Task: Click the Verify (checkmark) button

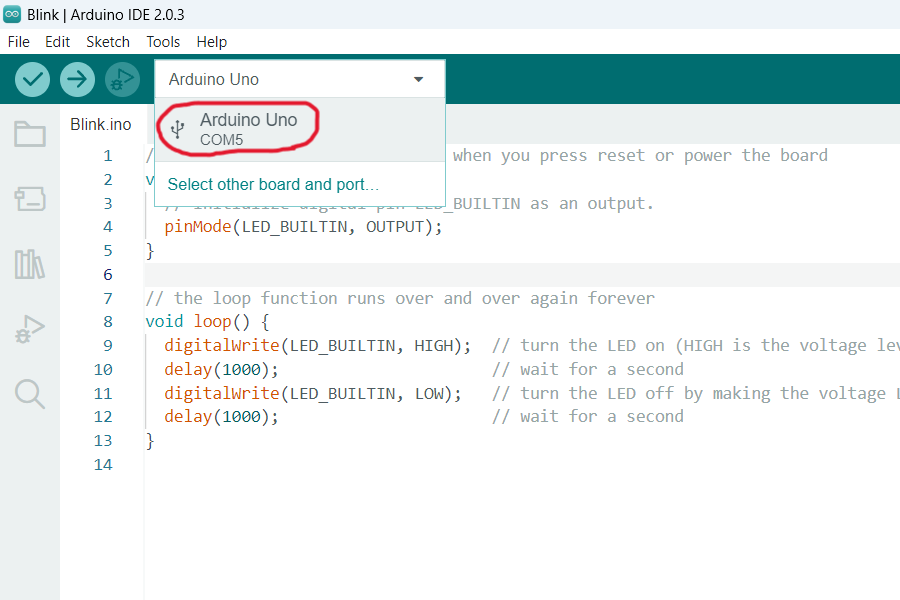Action: pyautogui.click(x=31, y=79)
